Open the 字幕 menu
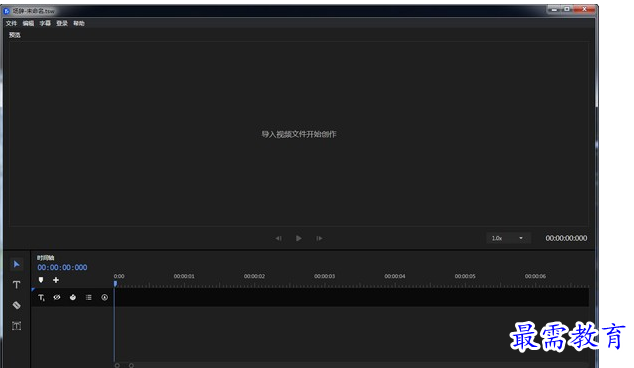The image size is (634, 368). pos(45,23)
